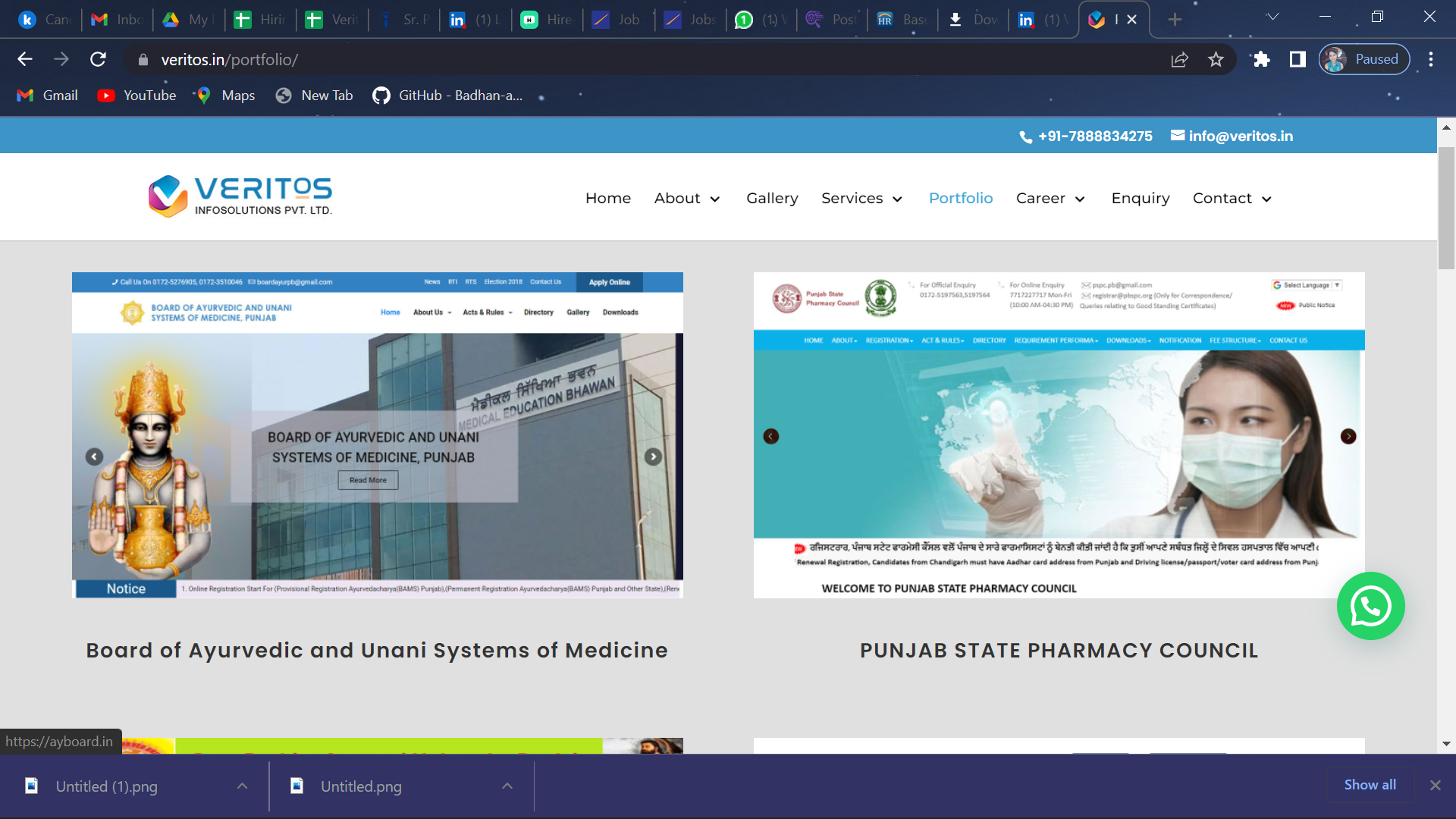Open the Gallery navigation item
The height and width of the screenshot is (819, 1456).
point(772,198)
